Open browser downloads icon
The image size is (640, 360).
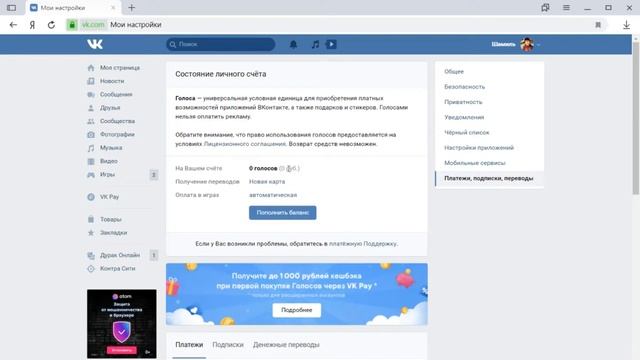point(627,25)
